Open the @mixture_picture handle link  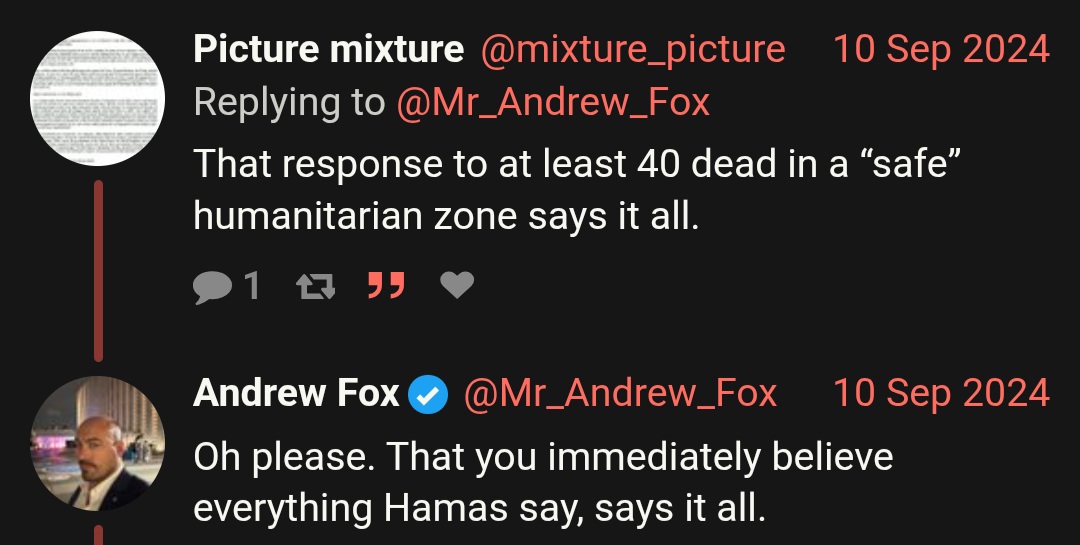coord(633,50)
